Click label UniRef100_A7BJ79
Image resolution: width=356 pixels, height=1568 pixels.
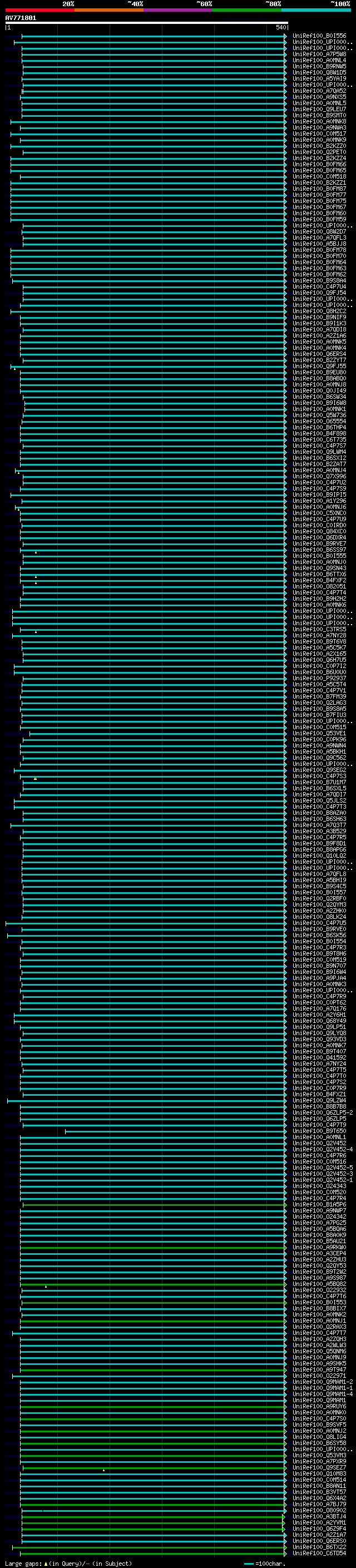point(319,1505)
